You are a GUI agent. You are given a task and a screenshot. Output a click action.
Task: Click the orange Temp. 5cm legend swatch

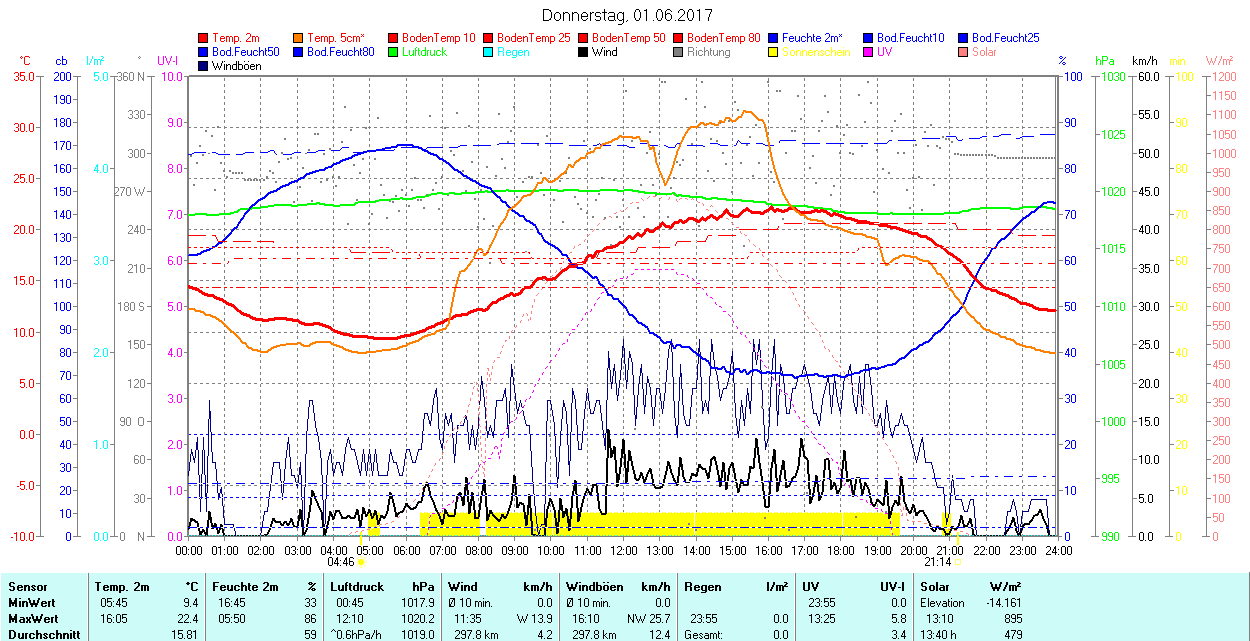coord(299,38)
